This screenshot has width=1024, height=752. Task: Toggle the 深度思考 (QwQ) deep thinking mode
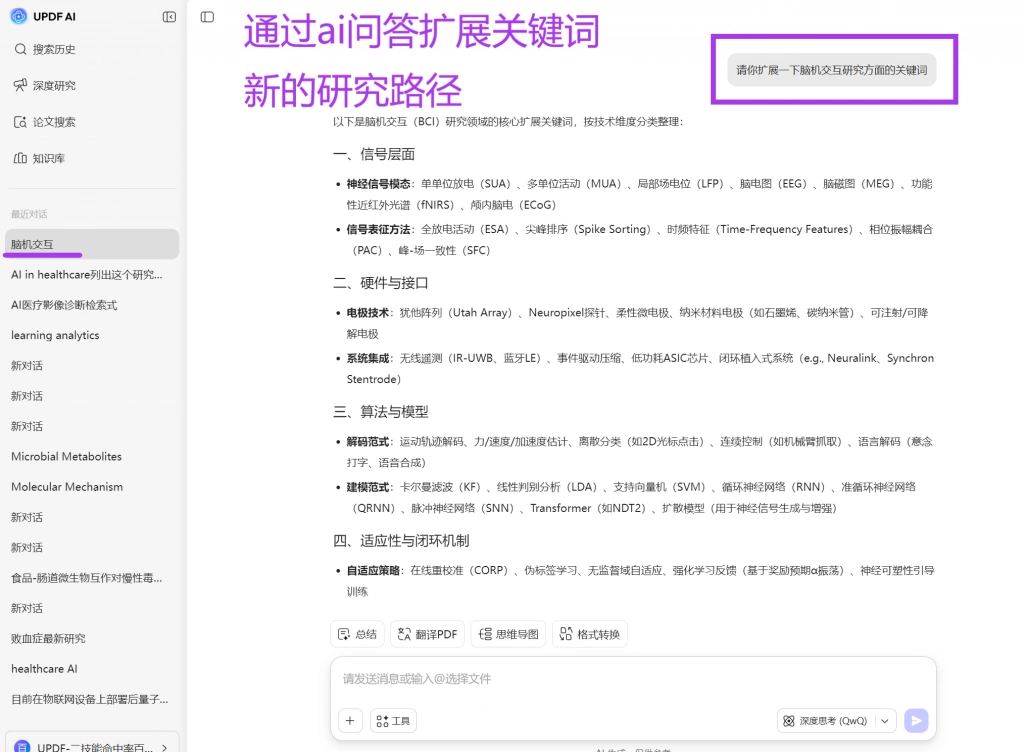coord(825,721)
